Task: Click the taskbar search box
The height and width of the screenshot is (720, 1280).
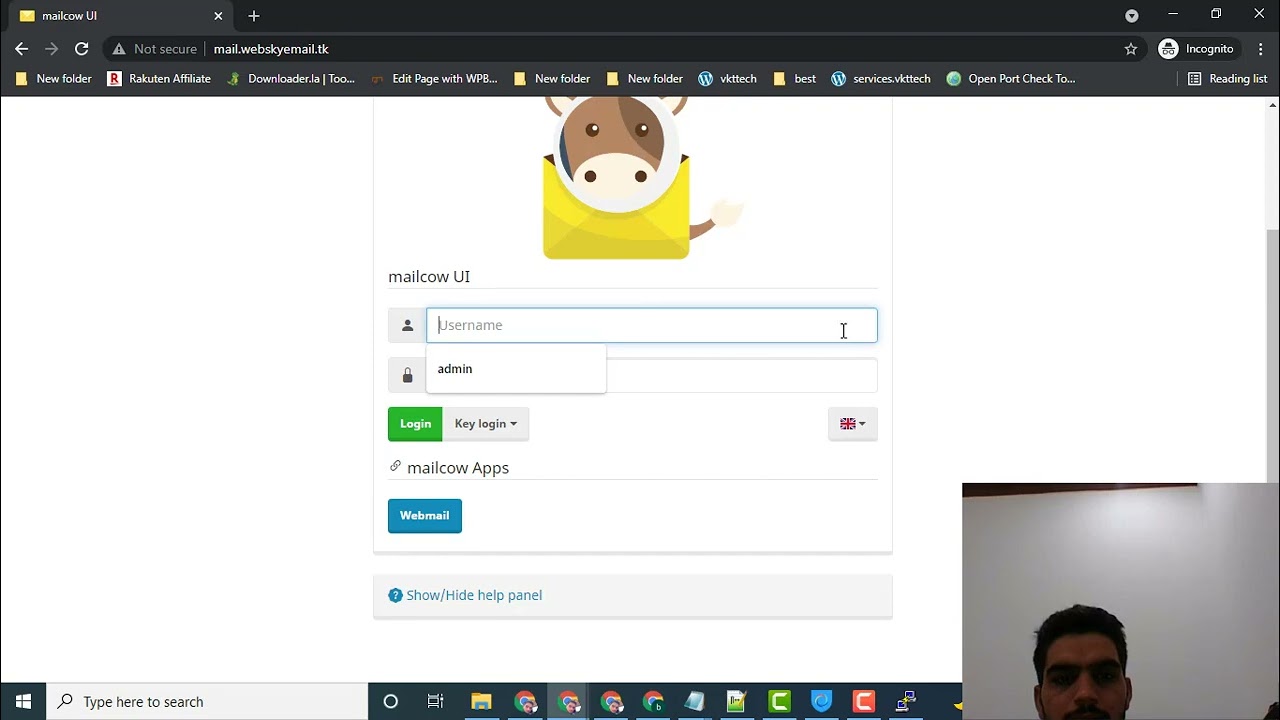Action: pyautogui.click(x=208, y=701)
